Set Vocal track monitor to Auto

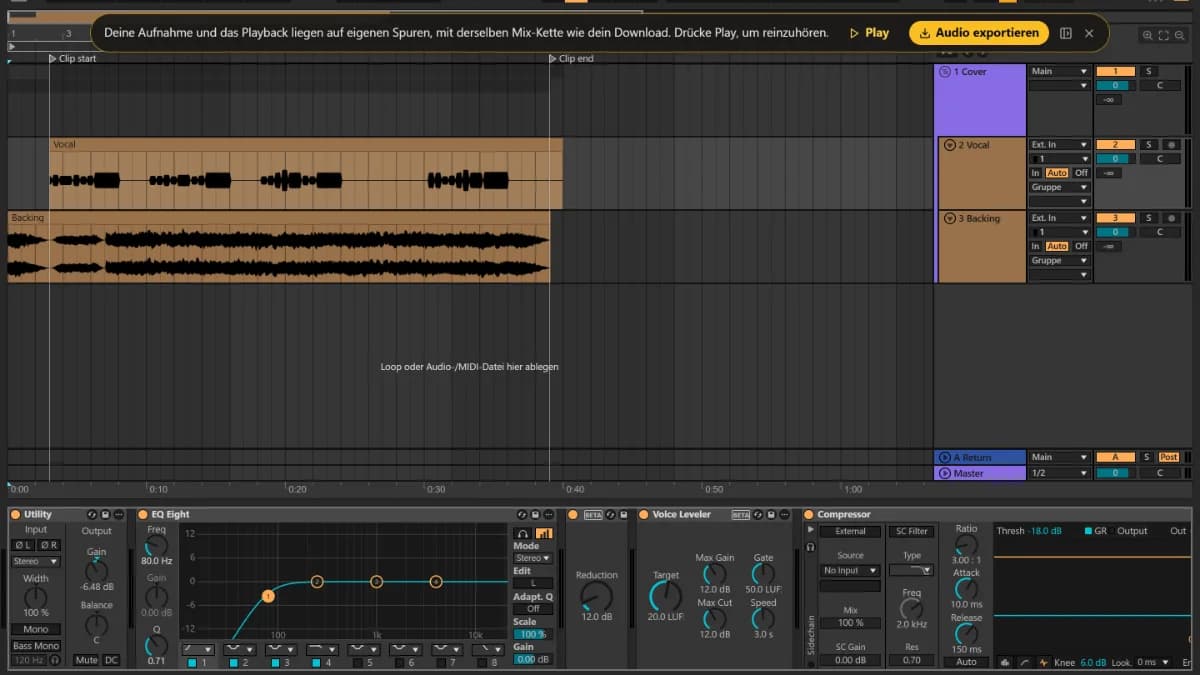pyautogui.click(x=1057, y=173)
